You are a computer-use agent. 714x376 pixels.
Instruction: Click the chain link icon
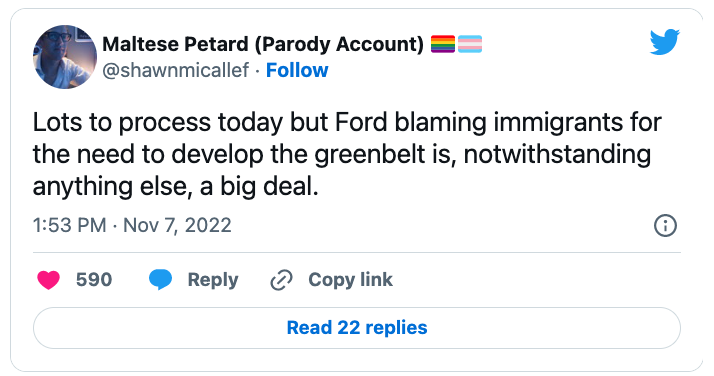pos(281,280)
